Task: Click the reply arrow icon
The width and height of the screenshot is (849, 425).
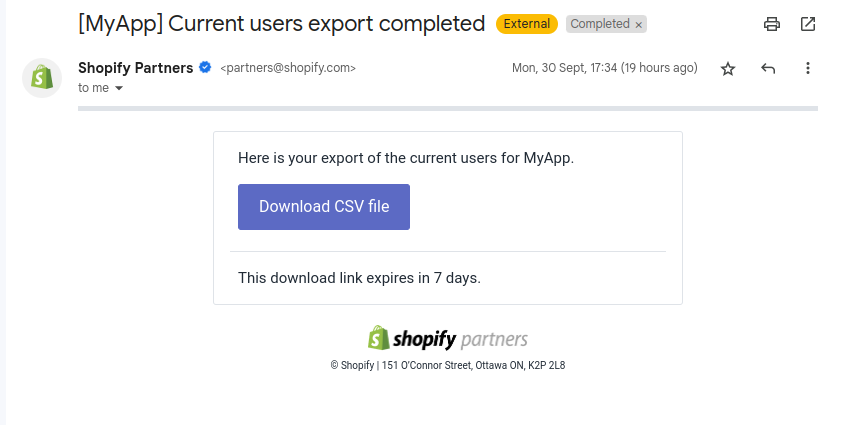Action: pos(768,68)
